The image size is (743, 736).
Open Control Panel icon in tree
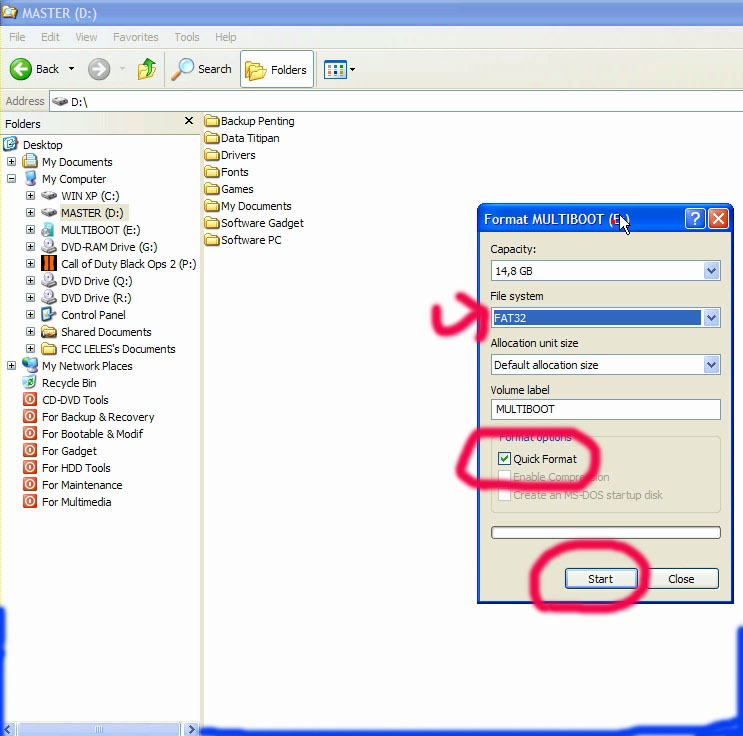pyautogui.click(x=48, y=314)
